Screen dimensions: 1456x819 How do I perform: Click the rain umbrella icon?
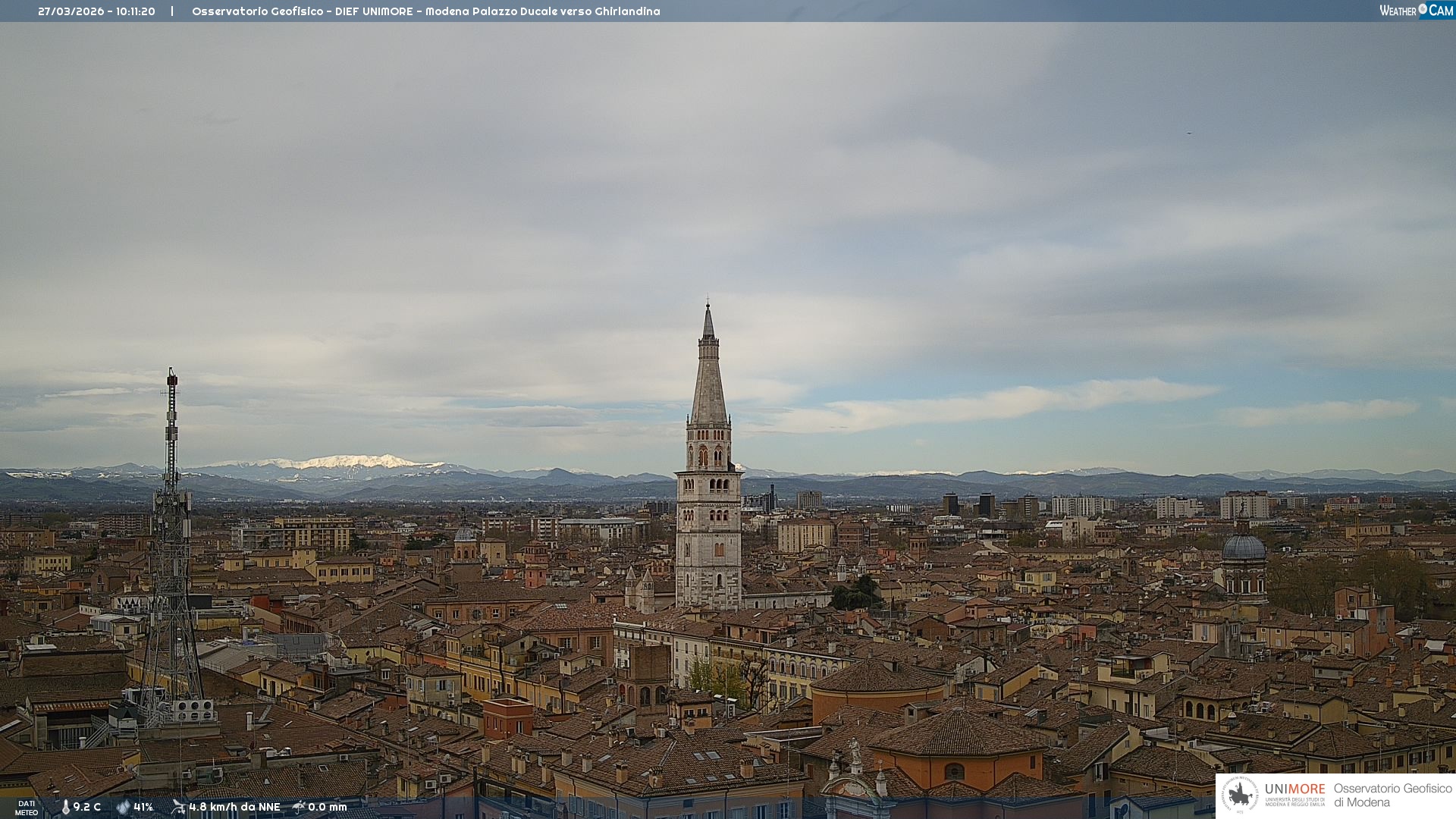(x=299, y=807)
